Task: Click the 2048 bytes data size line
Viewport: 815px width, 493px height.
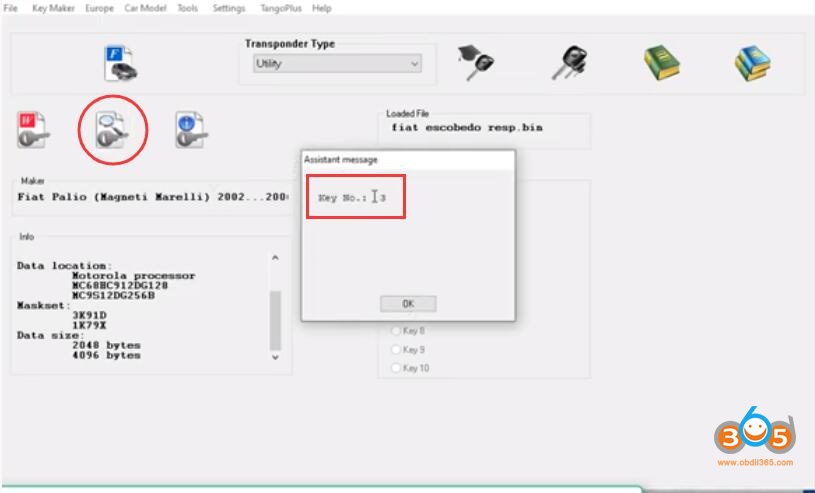Action: 107,345
